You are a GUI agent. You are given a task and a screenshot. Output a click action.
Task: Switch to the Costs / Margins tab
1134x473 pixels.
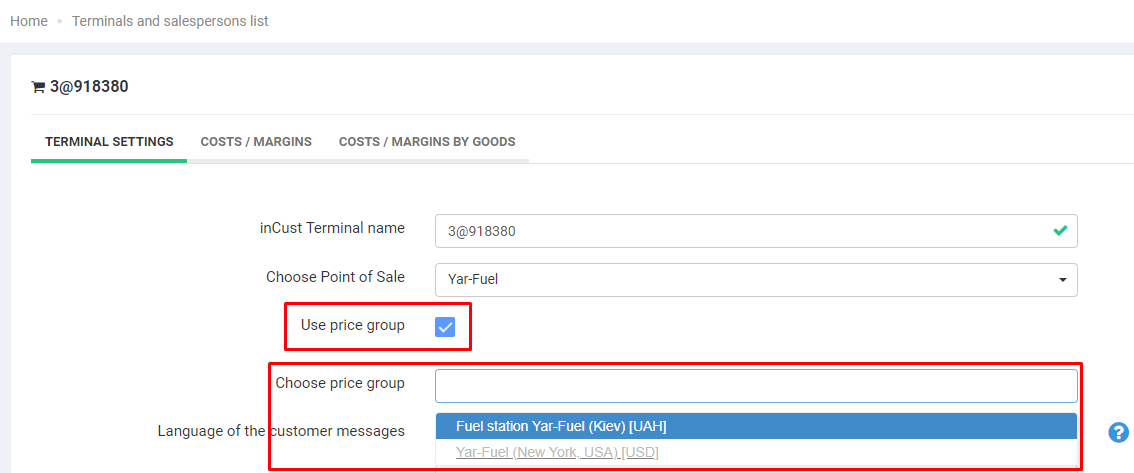pos(256,142)
